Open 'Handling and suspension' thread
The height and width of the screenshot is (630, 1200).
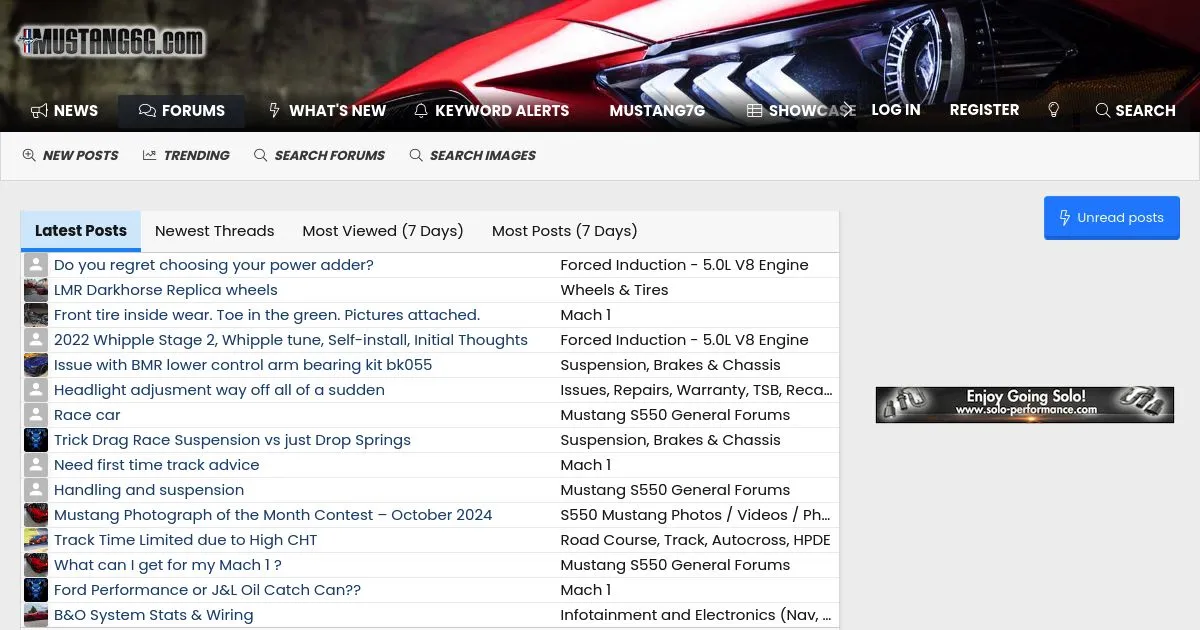149,490
